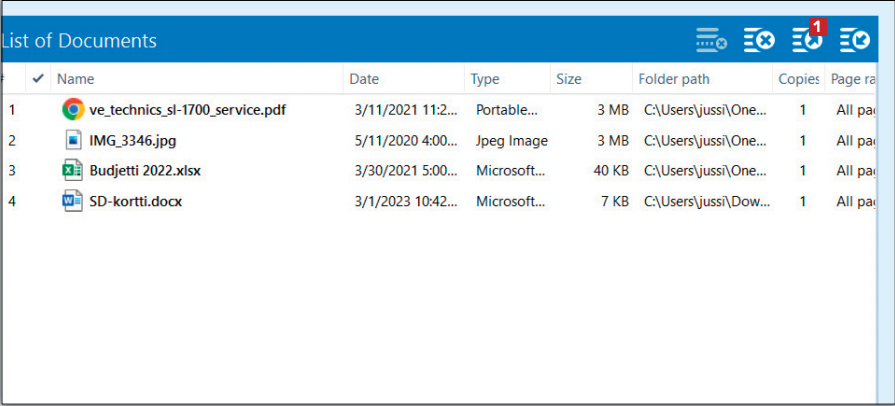Click the Type column header
895x406 pixels.
tap(485, 79)
